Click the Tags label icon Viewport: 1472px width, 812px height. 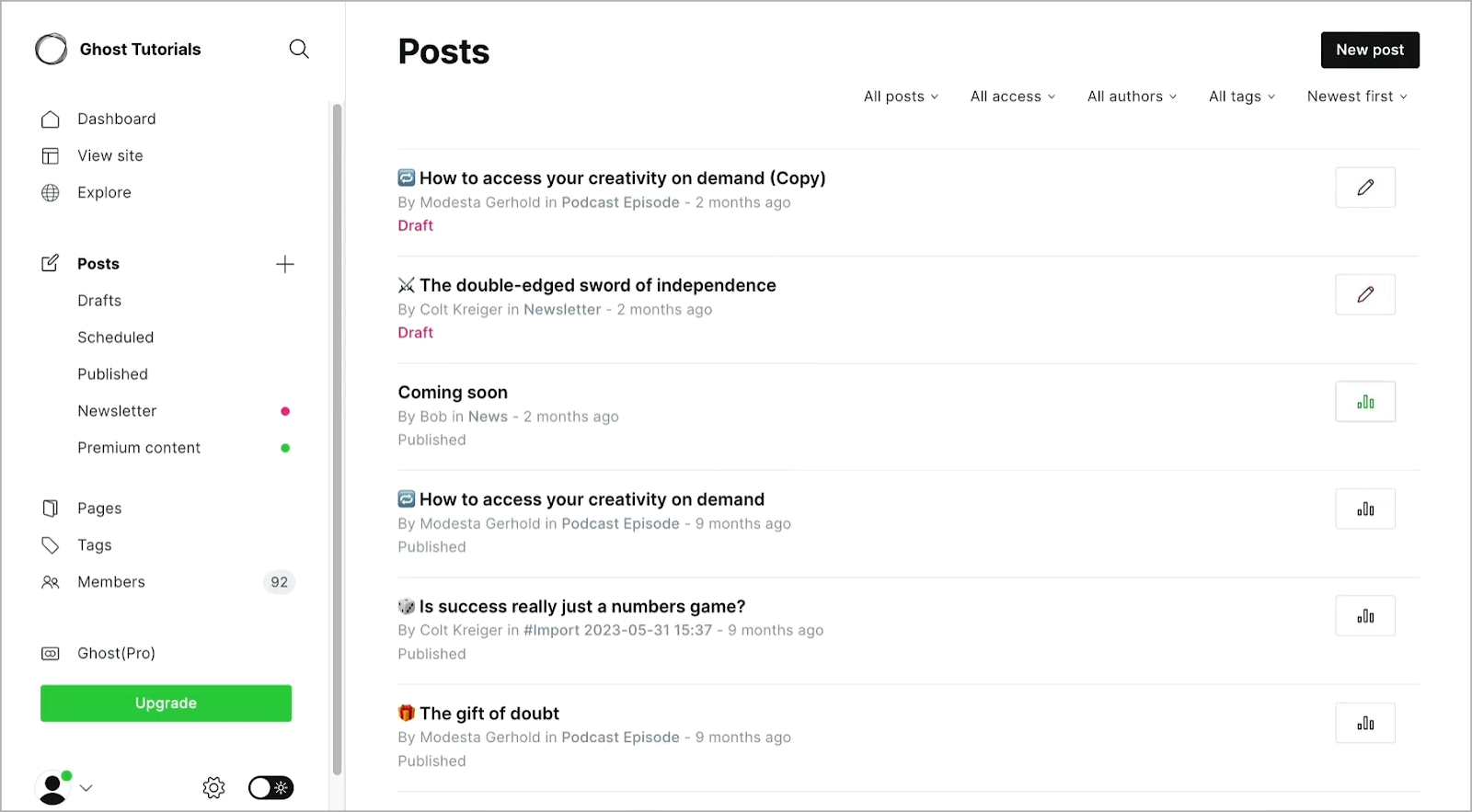point(51,545)
